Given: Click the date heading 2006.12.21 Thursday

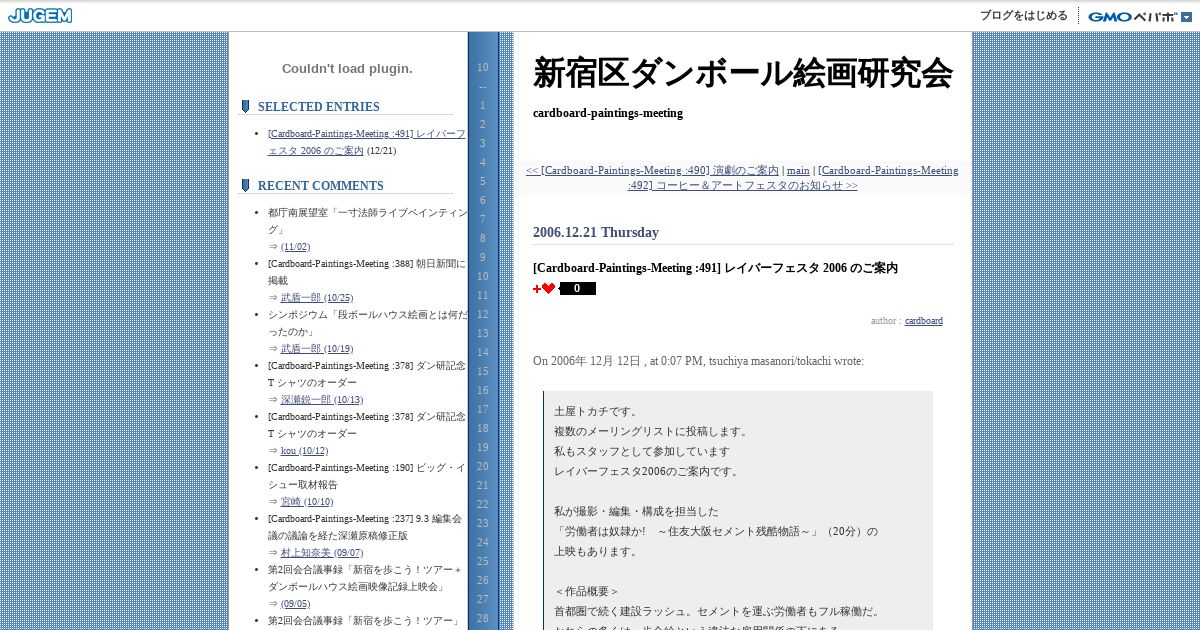Looking at the screenshot, I should pos(596,232).
